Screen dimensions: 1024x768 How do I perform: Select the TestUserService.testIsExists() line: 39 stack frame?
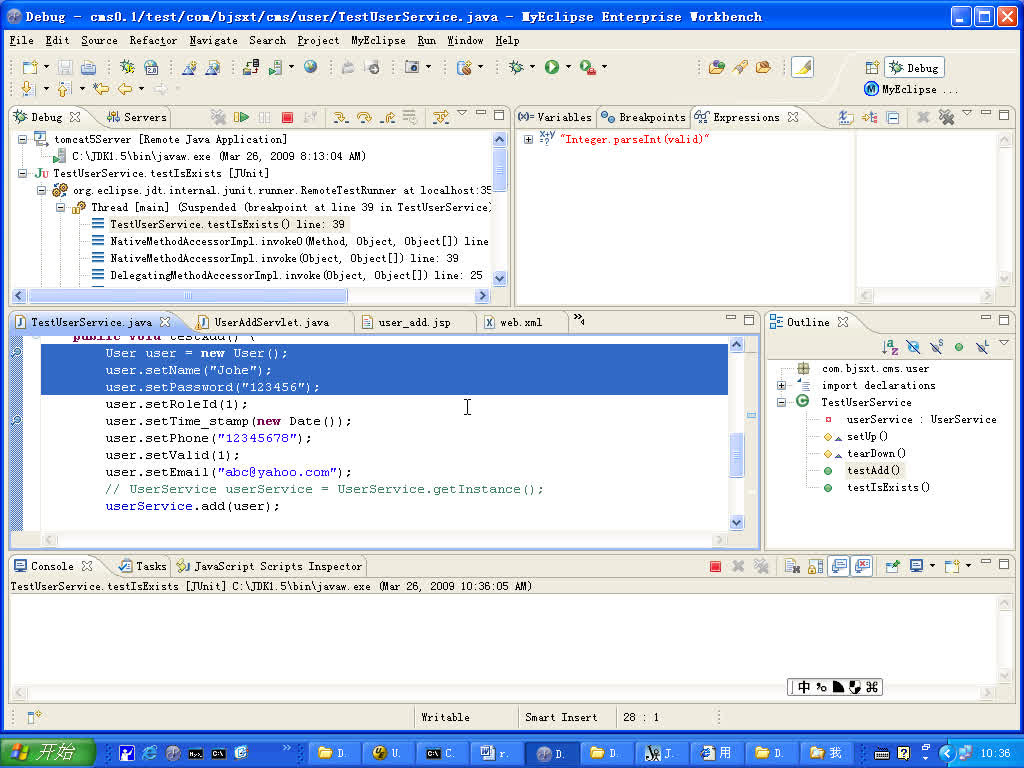pyautogui.click(x=227, y=224)
